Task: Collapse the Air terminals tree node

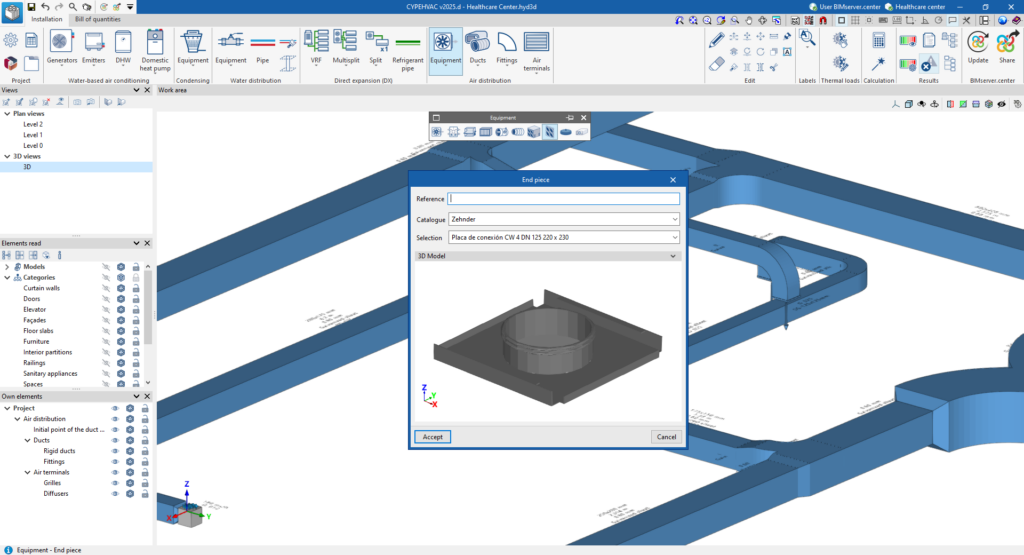Action: click(27, 472)
